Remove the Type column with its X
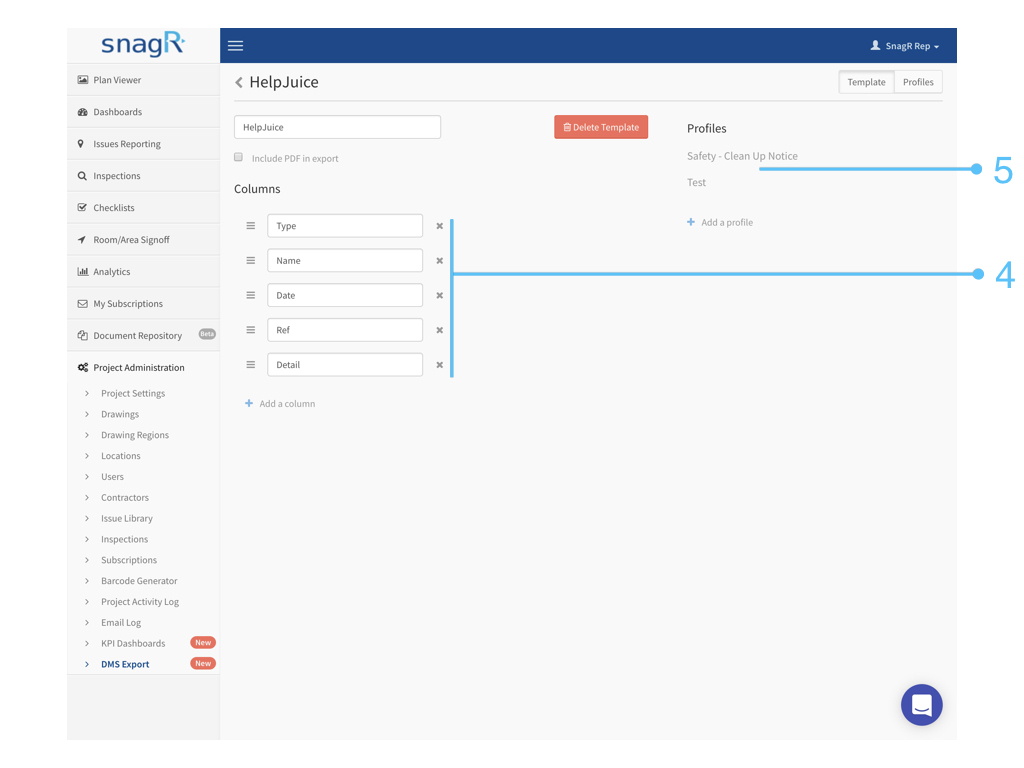This screenshot has width=1024, height=768. click(x=440, y=226)
